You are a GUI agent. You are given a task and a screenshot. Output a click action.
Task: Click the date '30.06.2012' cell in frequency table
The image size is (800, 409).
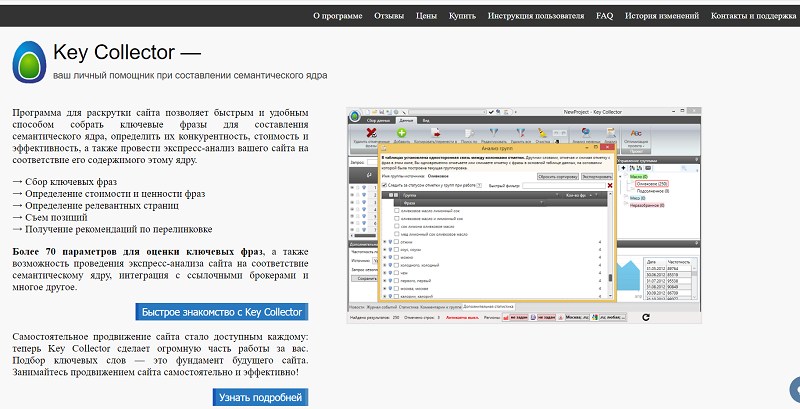pyautogui.click(x=656, y=275)
